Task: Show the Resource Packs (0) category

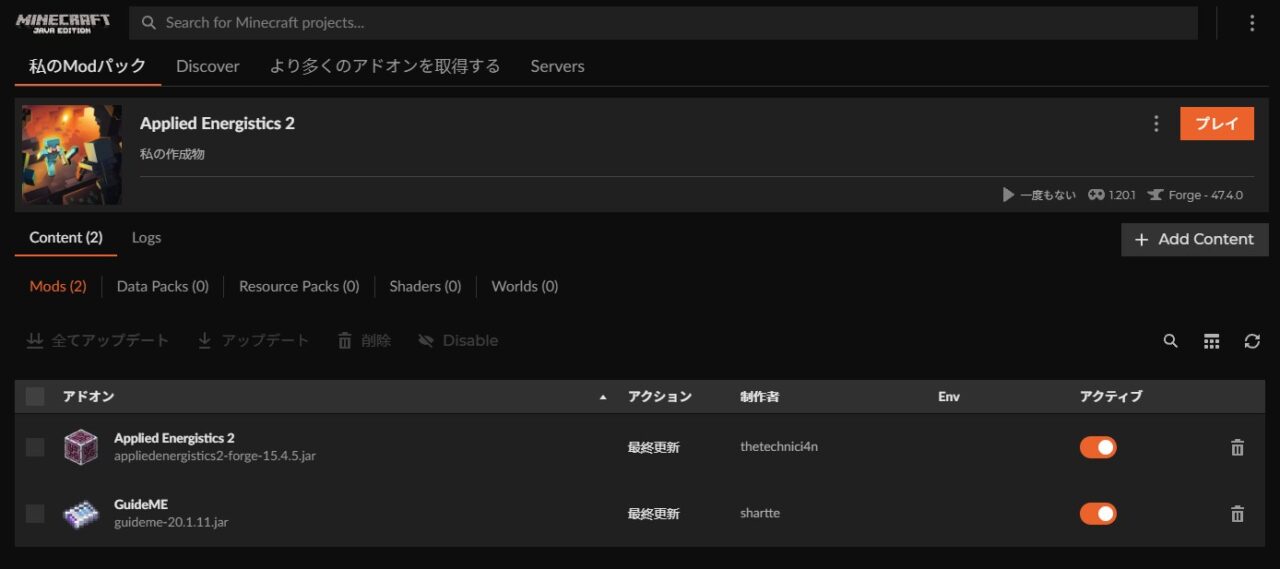Action: click(299, 286)
